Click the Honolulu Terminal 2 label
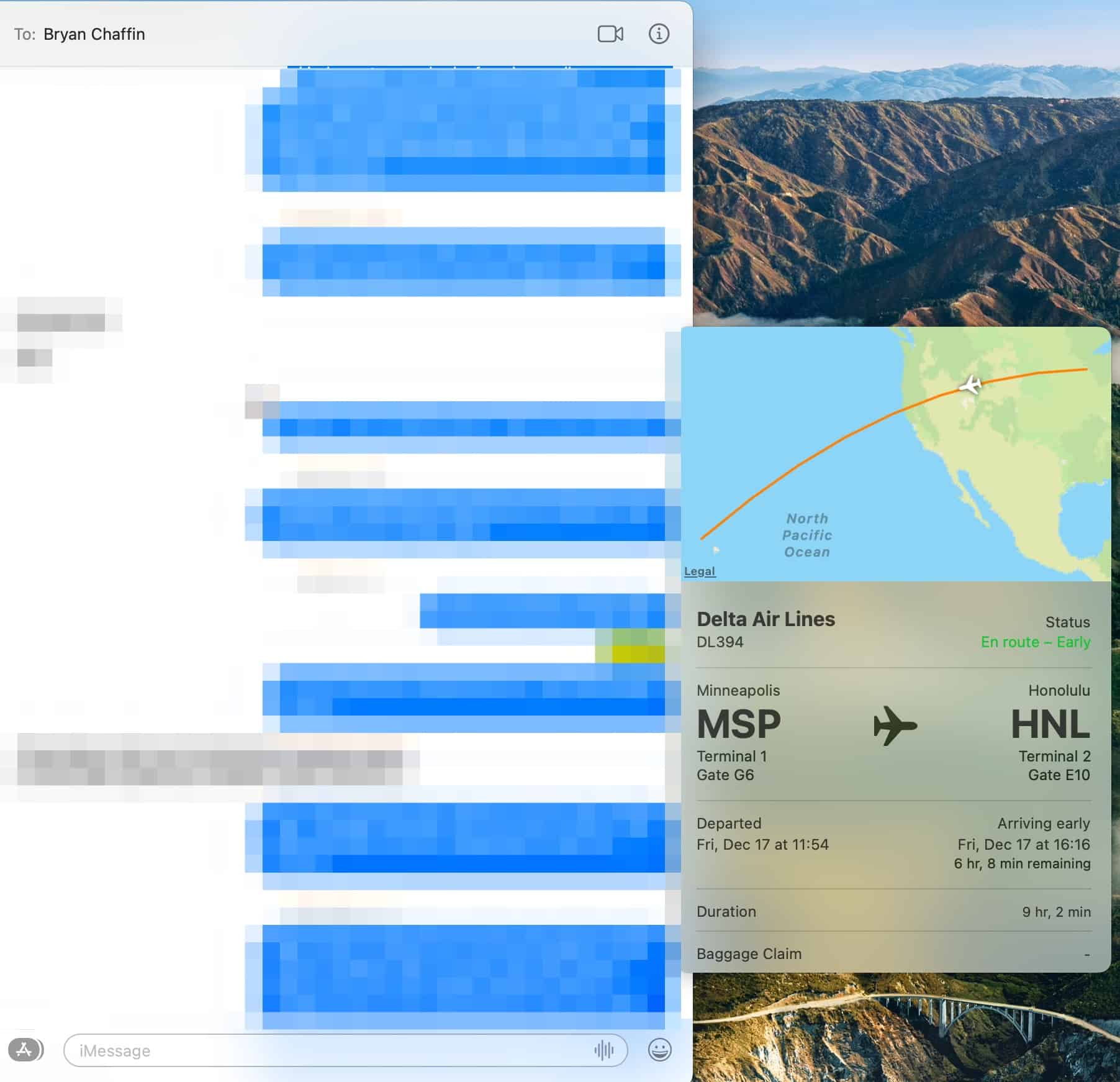The height and width of the screenshot is (1082, 1120). tap(1054, 756)
